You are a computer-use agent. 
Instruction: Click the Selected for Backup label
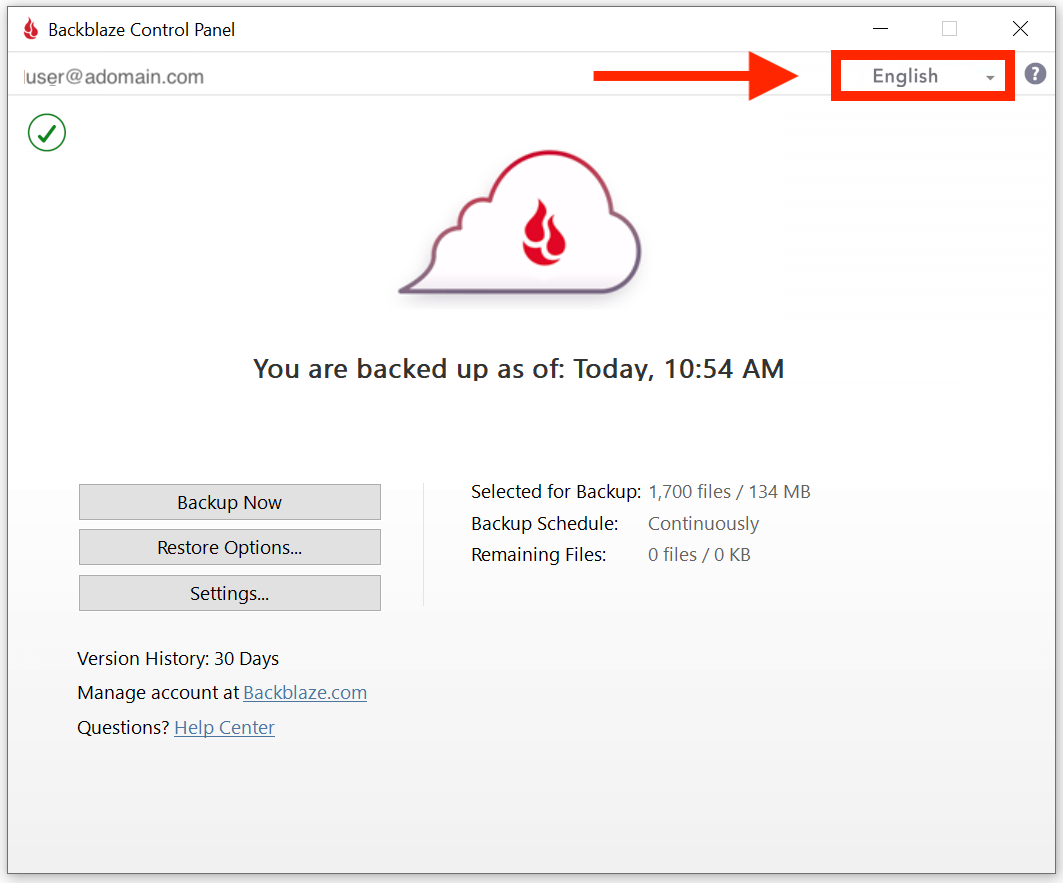(556, 492)
